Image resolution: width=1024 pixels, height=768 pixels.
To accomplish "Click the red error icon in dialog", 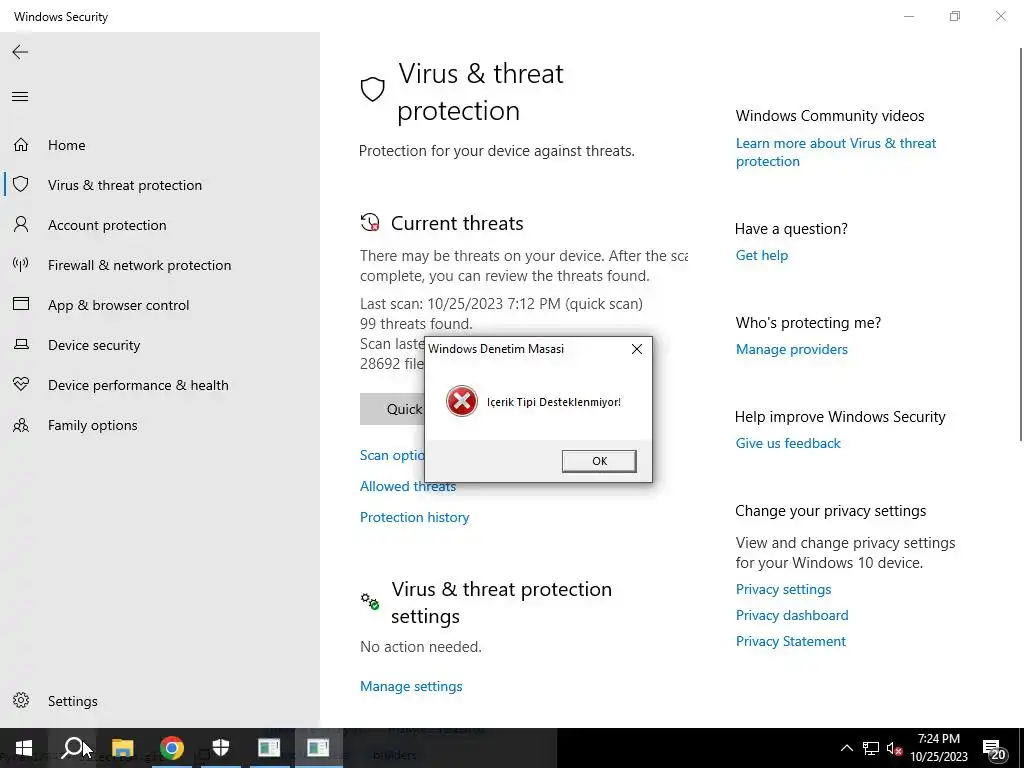I will (x=462, y=401).
